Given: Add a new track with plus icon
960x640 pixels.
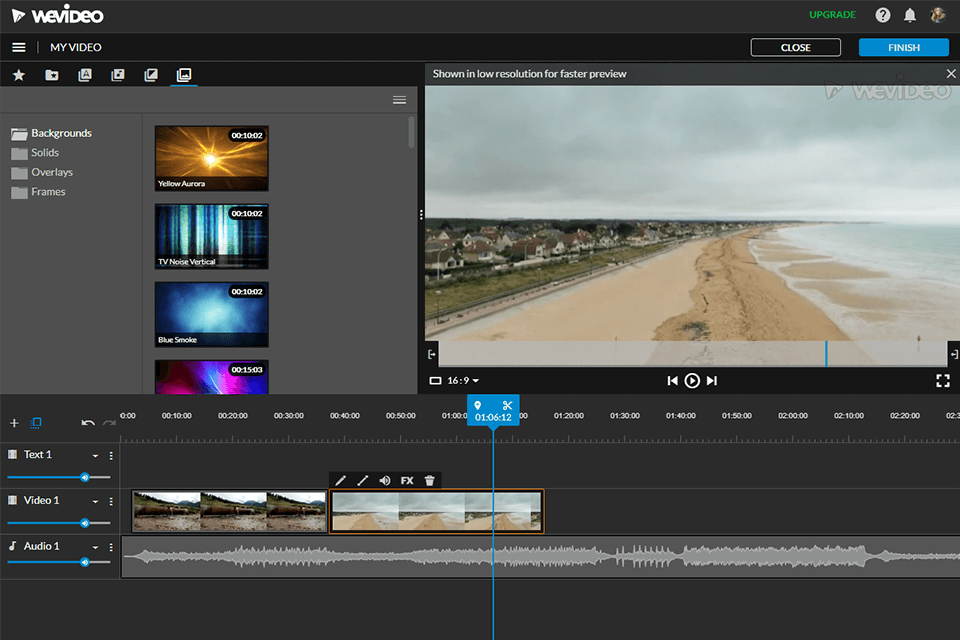Looking at the screenshot, I should tap(14, 423).
